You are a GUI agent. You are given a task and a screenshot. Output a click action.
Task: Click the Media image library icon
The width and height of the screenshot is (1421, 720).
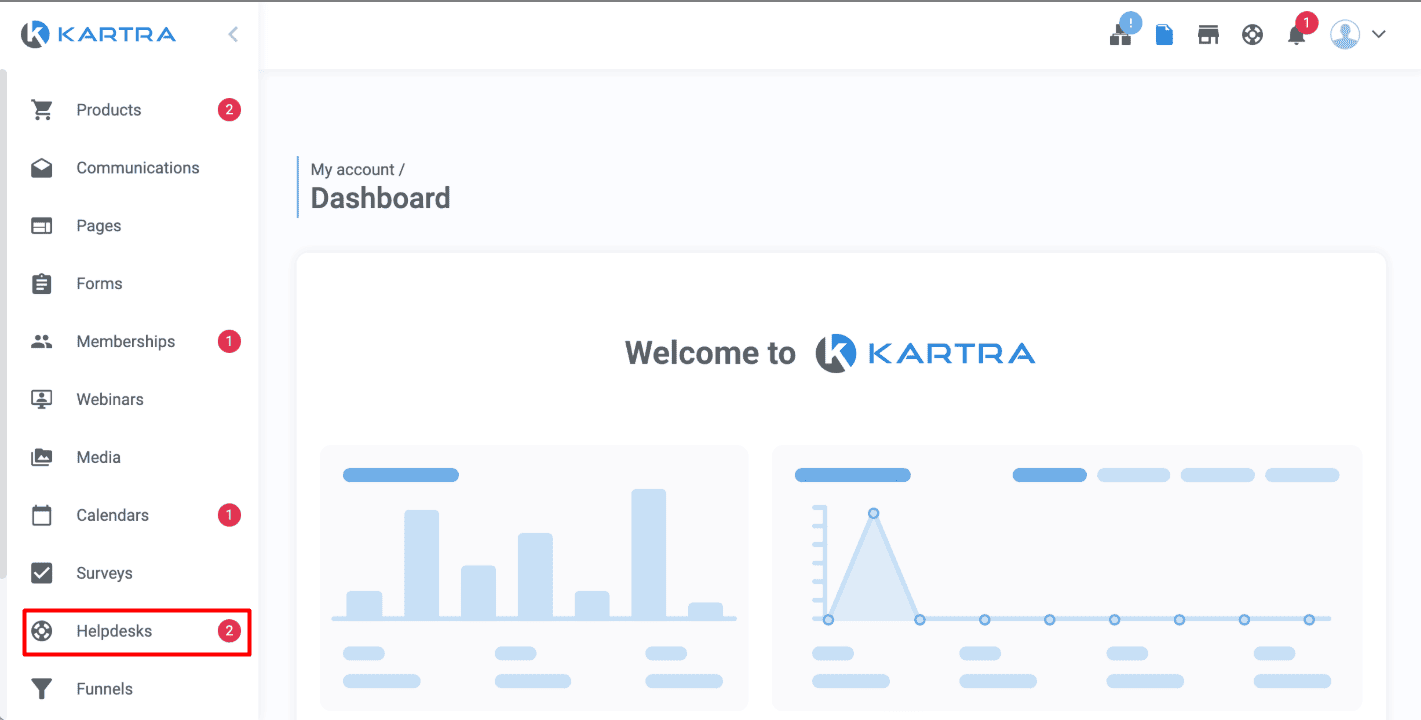pyautogui.click(x=41, y=458)
